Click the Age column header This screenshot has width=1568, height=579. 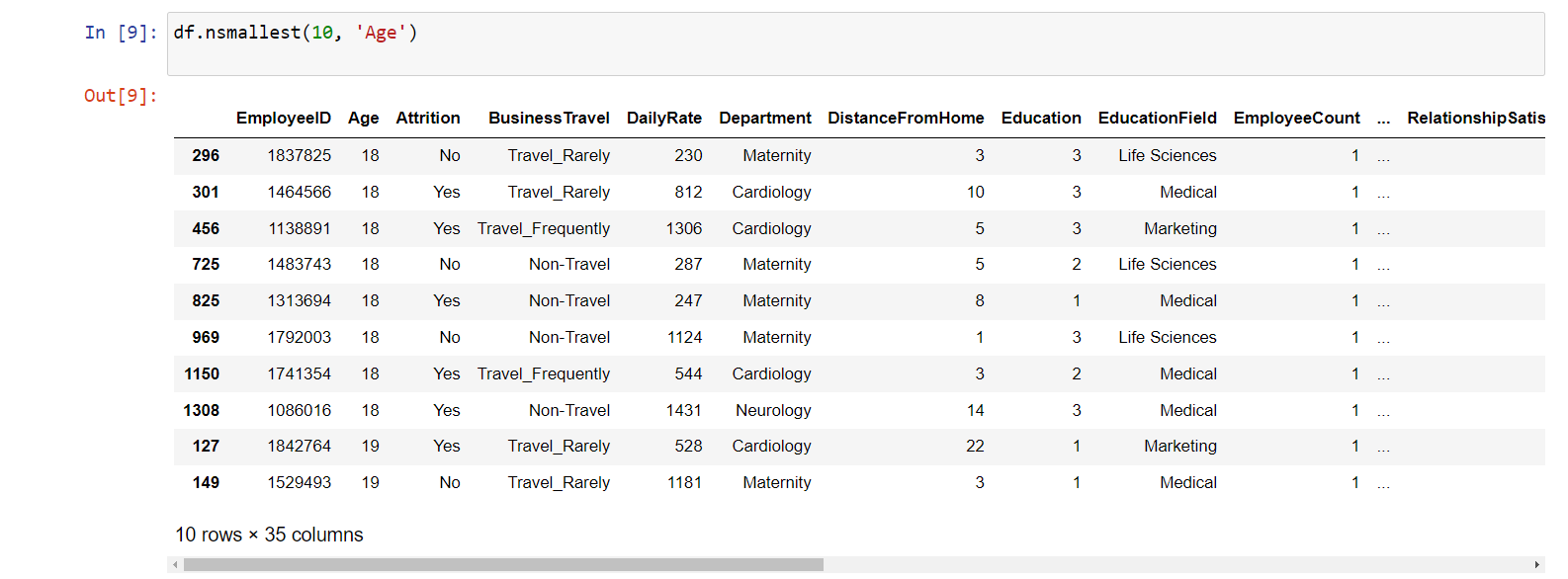[x=363, y=118]
